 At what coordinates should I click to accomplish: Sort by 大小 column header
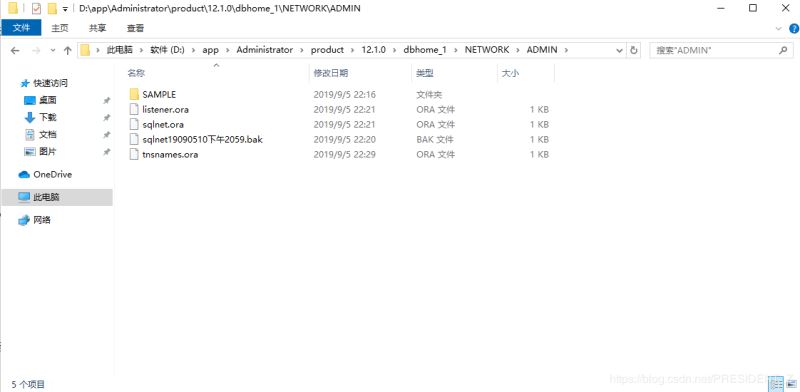pos(510,73)
